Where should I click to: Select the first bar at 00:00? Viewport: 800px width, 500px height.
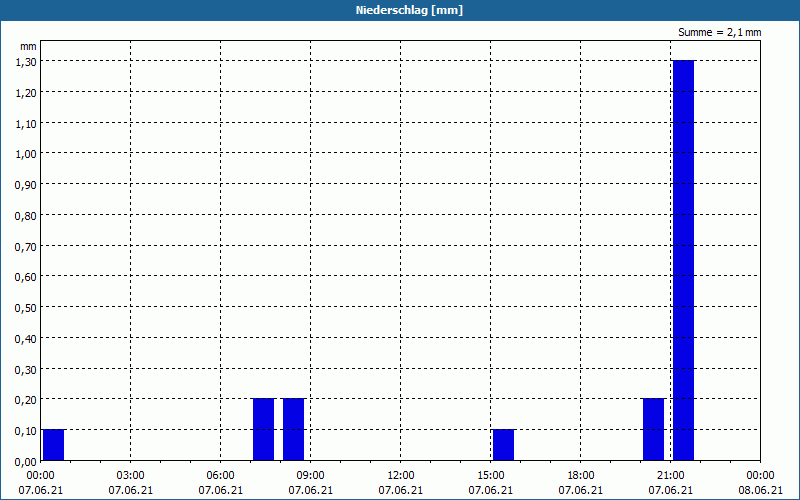pos(53,445)
